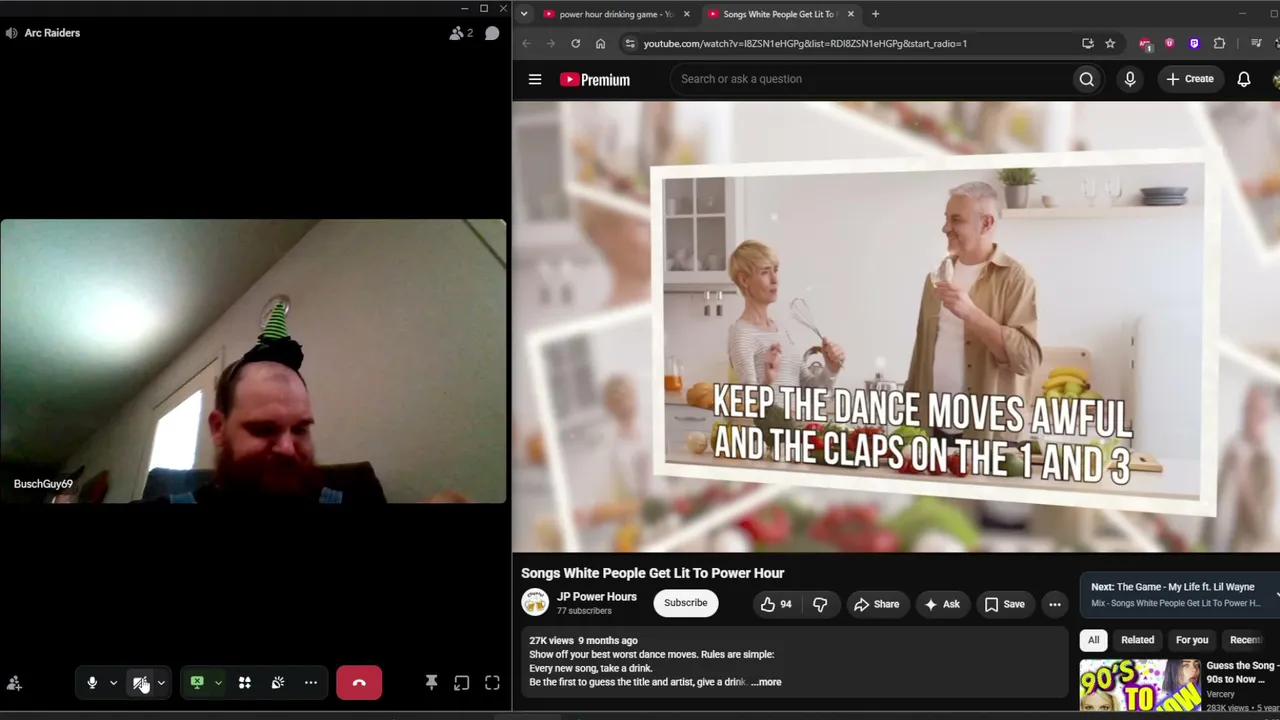Open the media controls toolbar icon

(1256, 44)
